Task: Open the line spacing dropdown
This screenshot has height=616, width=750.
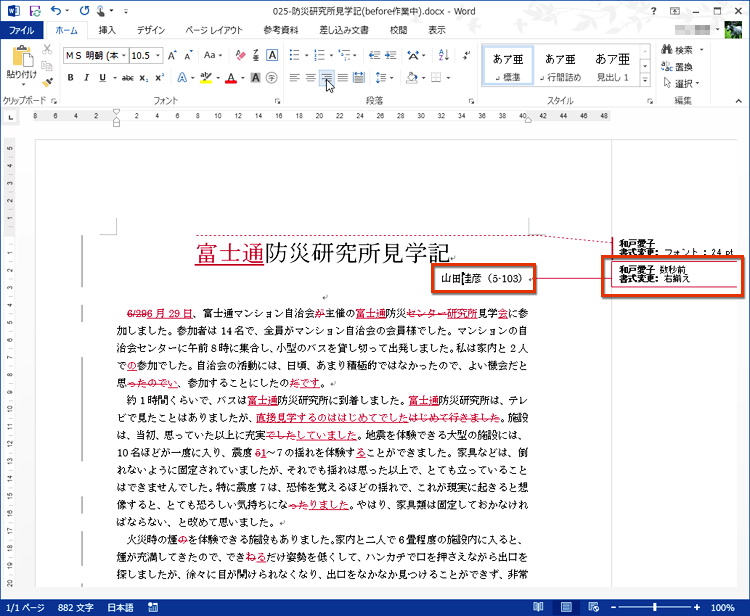Action: pos(392,77)
